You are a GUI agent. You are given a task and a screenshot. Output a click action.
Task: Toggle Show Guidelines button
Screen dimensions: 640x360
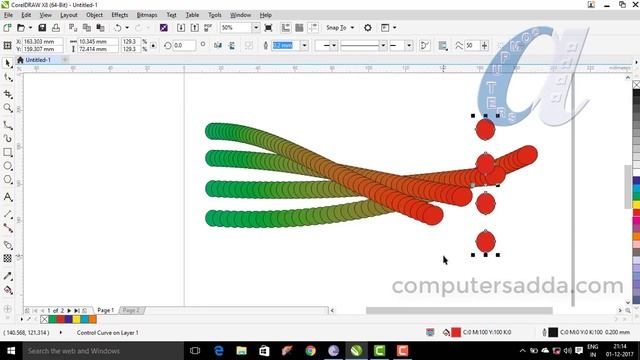(x=313, y=28)
